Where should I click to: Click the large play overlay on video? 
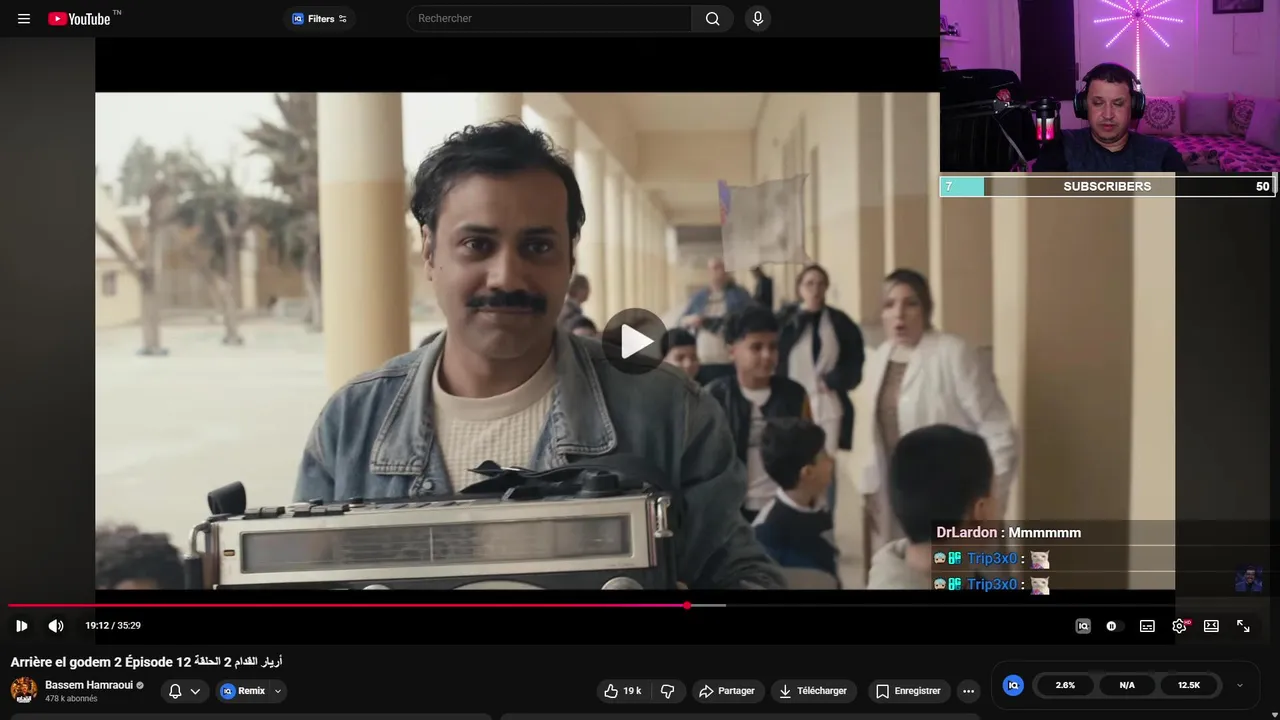pos(635,341)
